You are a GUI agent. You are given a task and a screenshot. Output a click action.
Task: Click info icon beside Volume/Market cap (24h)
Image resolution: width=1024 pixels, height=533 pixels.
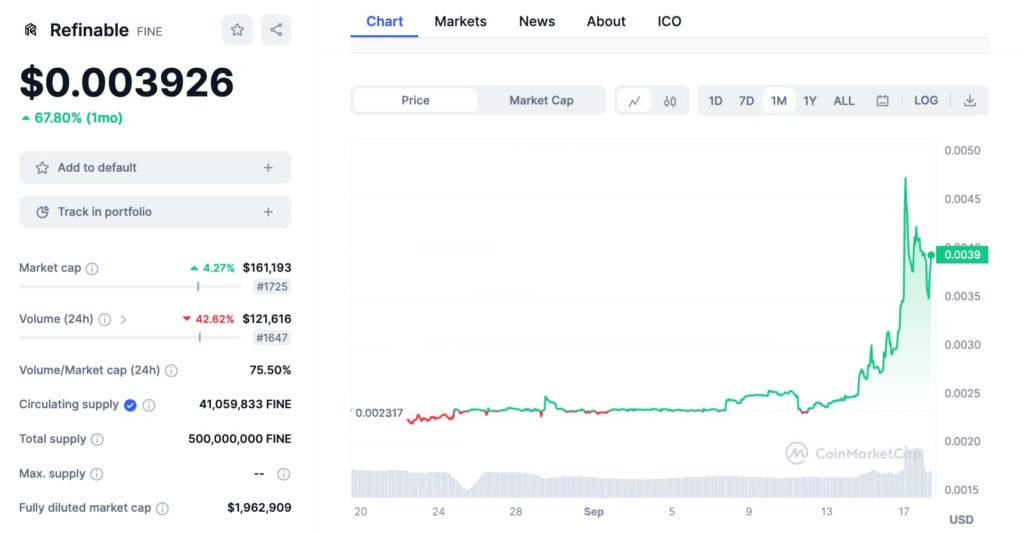171,371
